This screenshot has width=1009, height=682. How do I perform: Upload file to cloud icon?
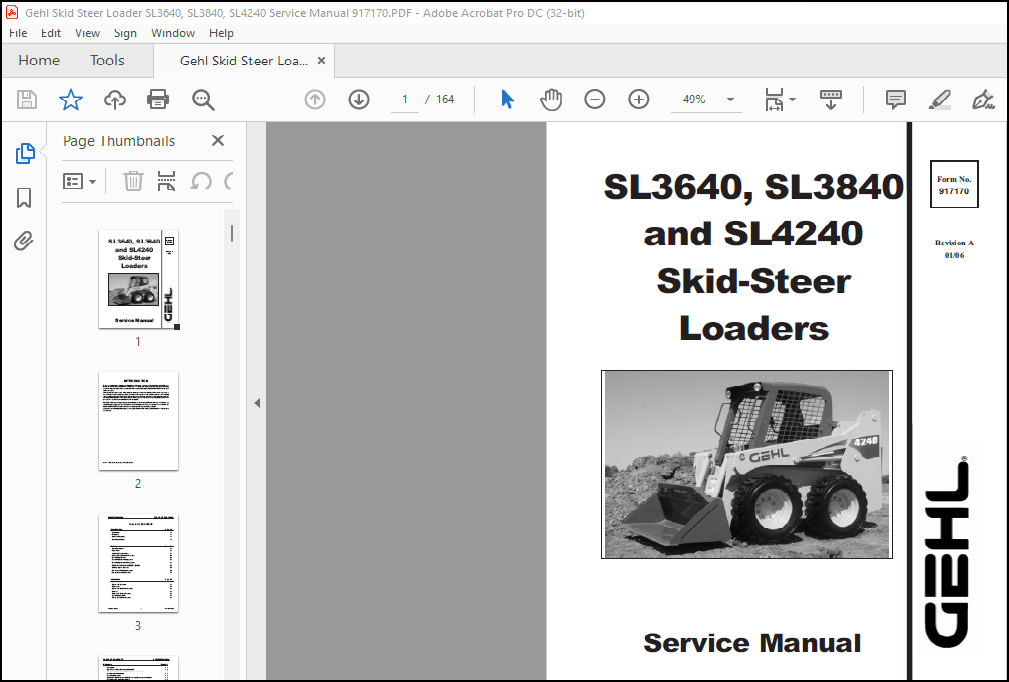tap(115, 100)
